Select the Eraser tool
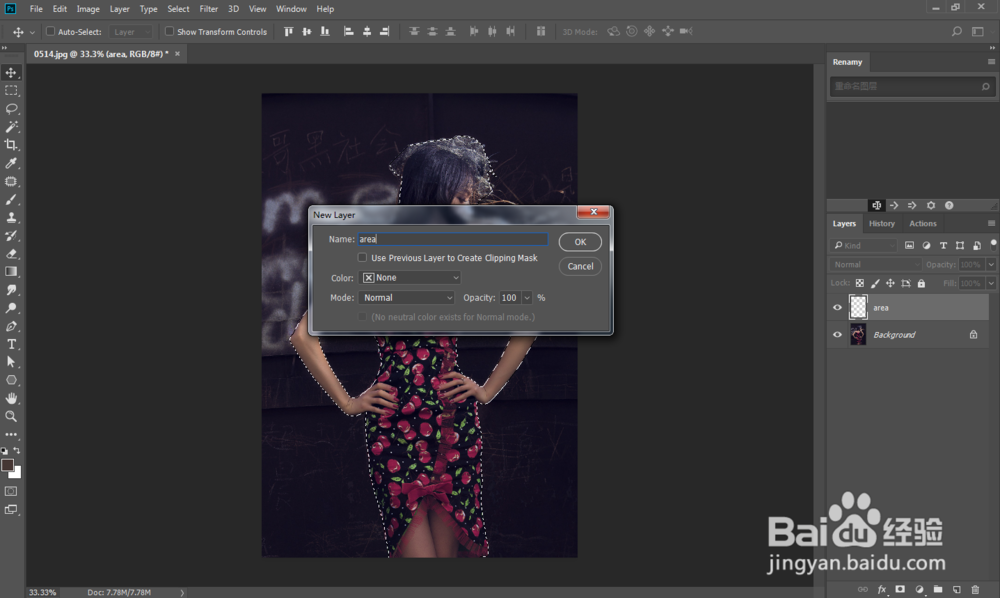The image size is (1000, 598). coord(11,254)
